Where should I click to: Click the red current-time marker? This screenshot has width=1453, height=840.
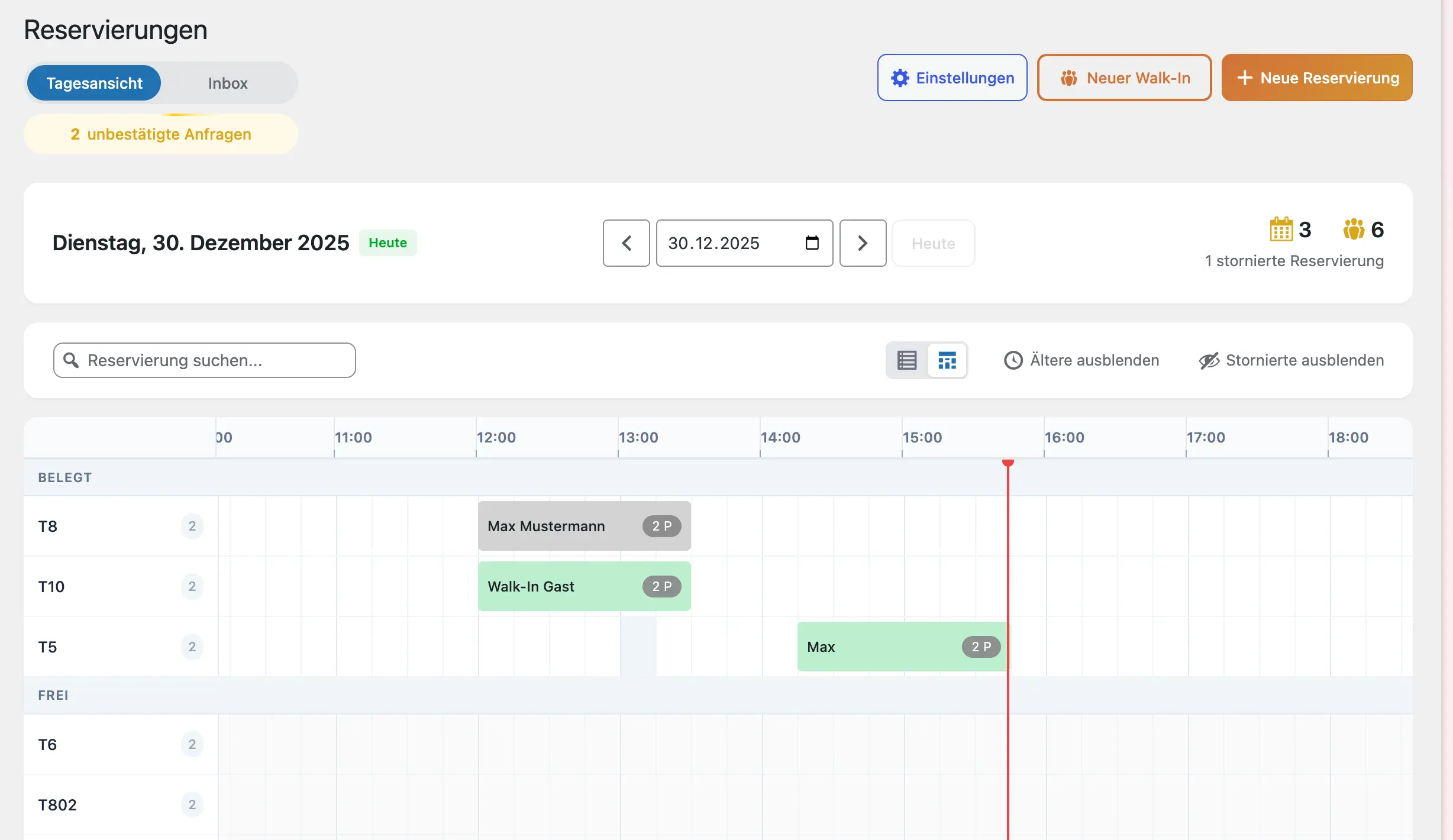[x=1008, y=464]
